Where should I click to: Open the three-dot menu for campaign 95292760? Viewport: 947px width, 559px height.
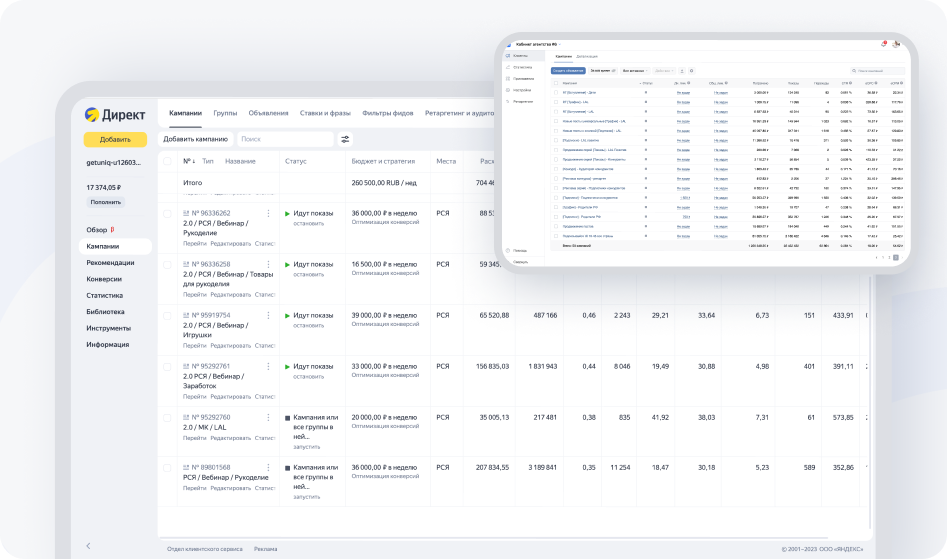pos(268,417)
